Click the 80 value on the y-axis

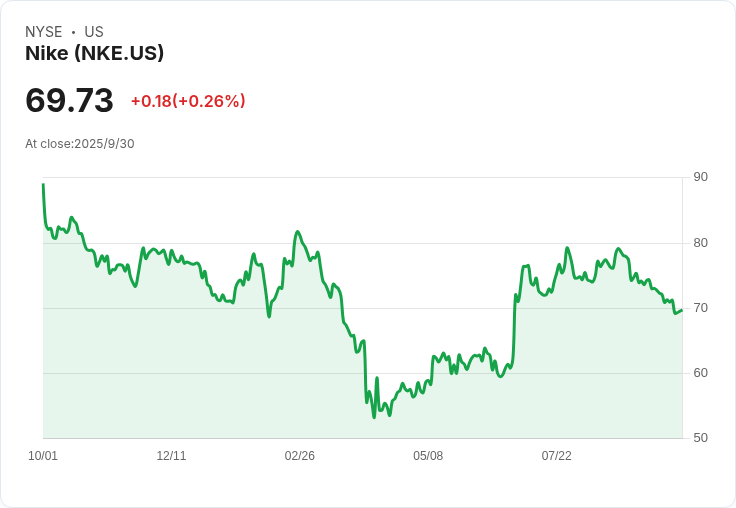pyautogui.click(x=700, y=243)
